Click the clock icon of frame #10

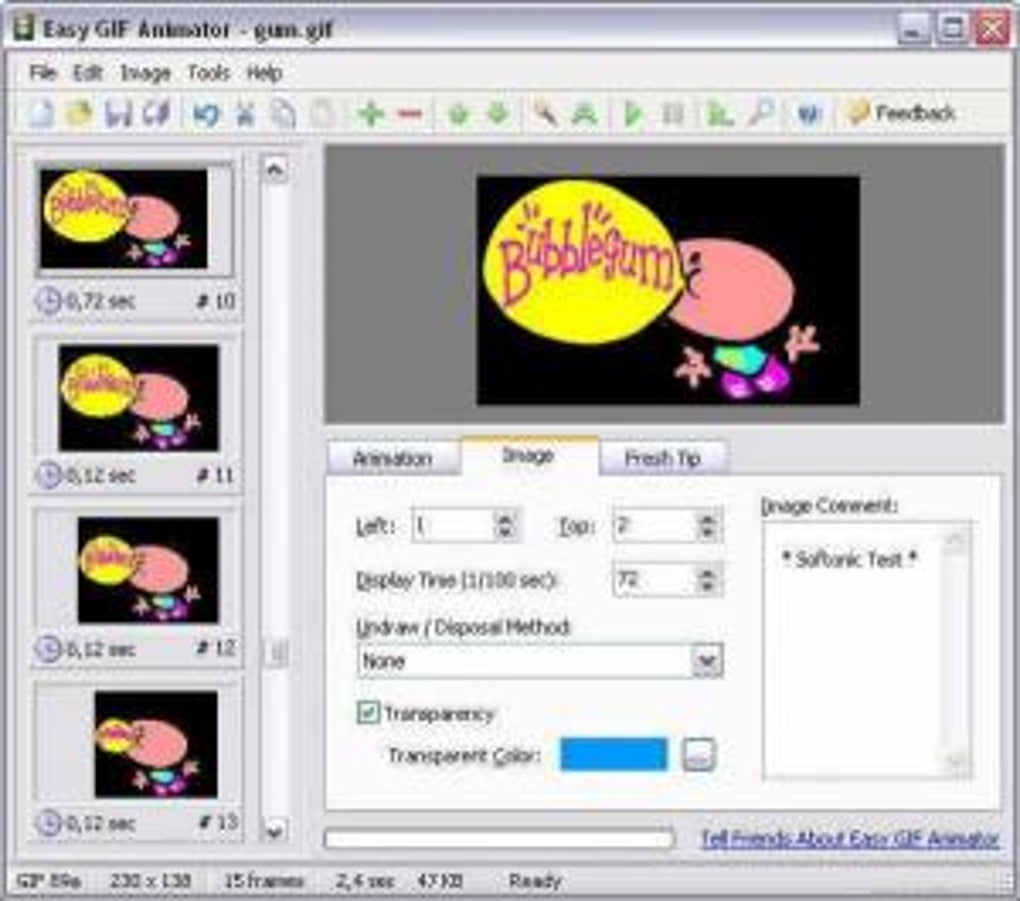pos(48,301)
